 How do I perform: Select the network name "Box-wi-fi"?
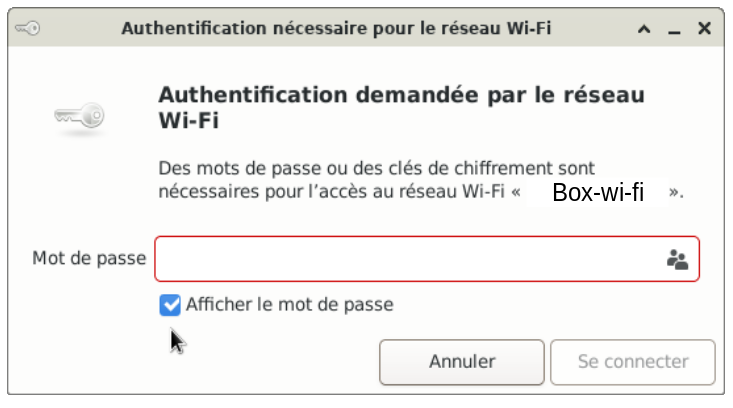pyautogui.click(x=598, y=192)
